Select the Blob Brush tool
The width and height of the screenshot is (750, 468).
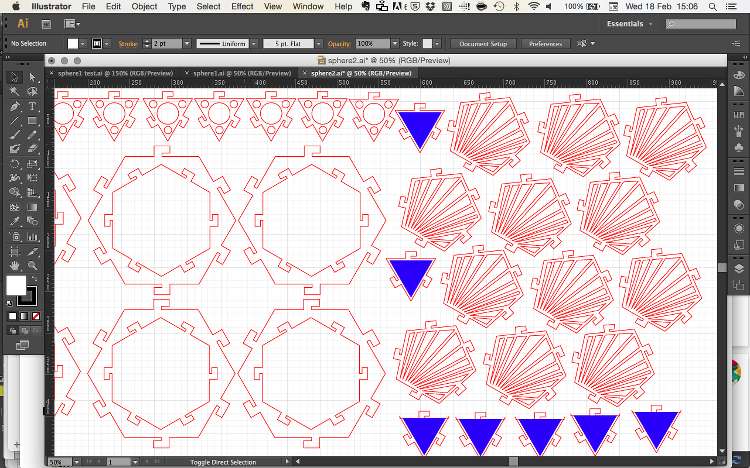[14, 149]
